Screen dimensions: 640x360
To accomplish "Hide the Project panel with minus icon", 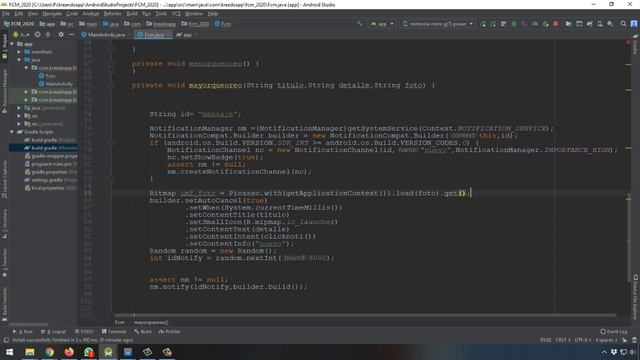I will [71, 35].
